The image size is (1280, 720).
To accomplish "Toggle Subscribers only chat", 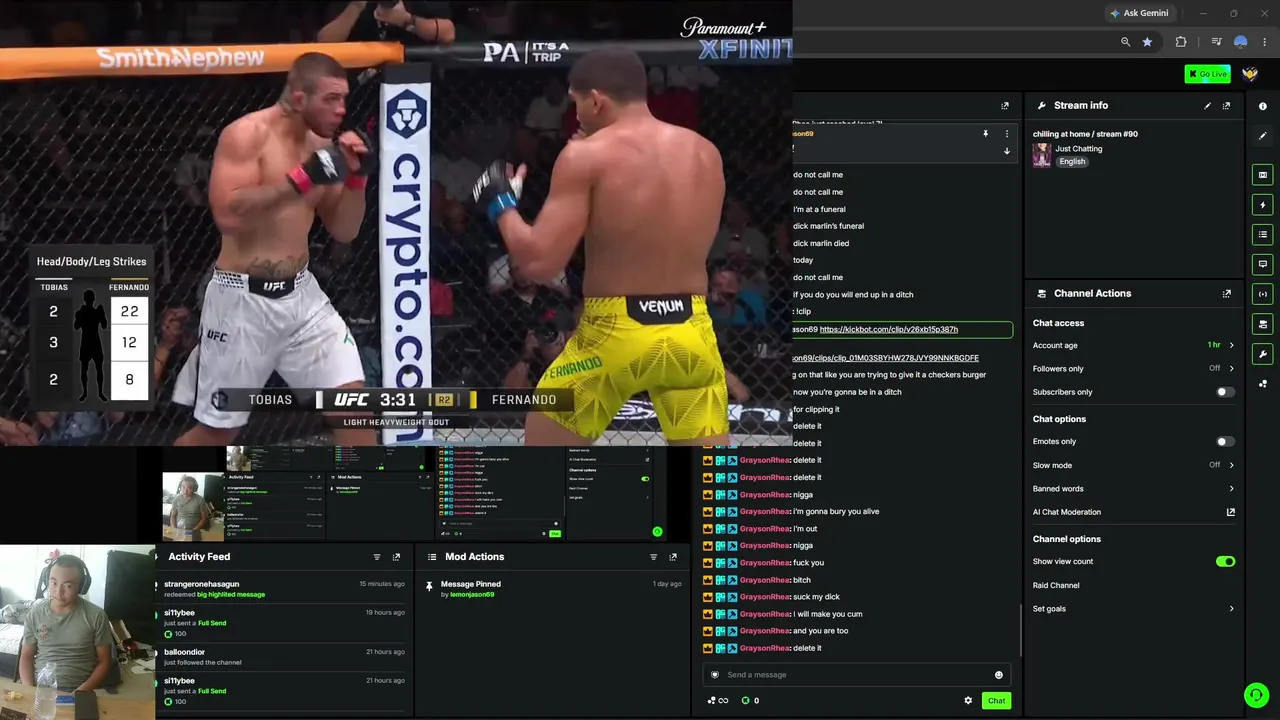I will tap(1224, 392).
